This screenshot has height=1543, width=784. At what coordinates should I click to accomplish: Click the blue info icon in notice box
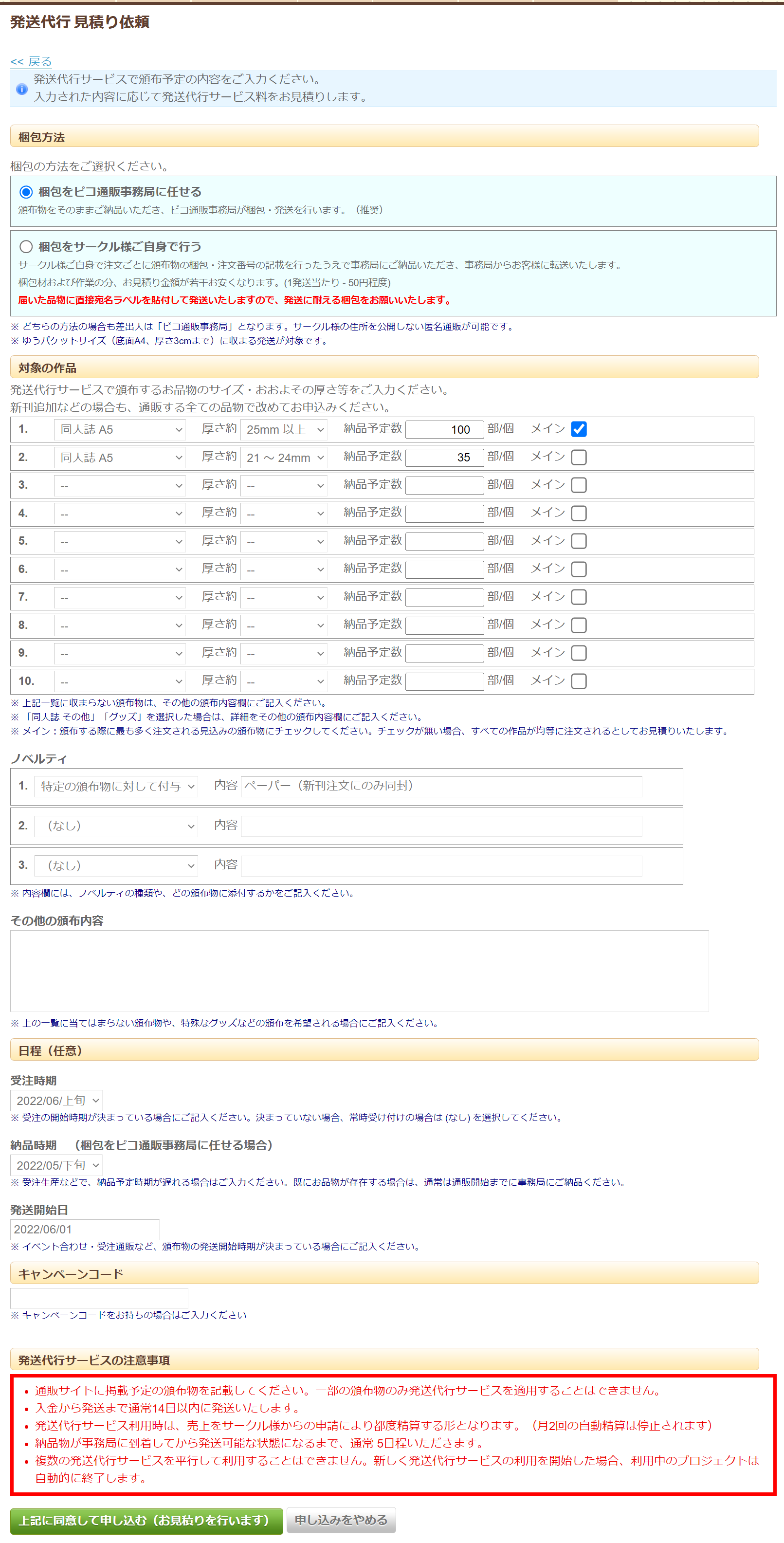pyautogui.click(x=21, y=89)
